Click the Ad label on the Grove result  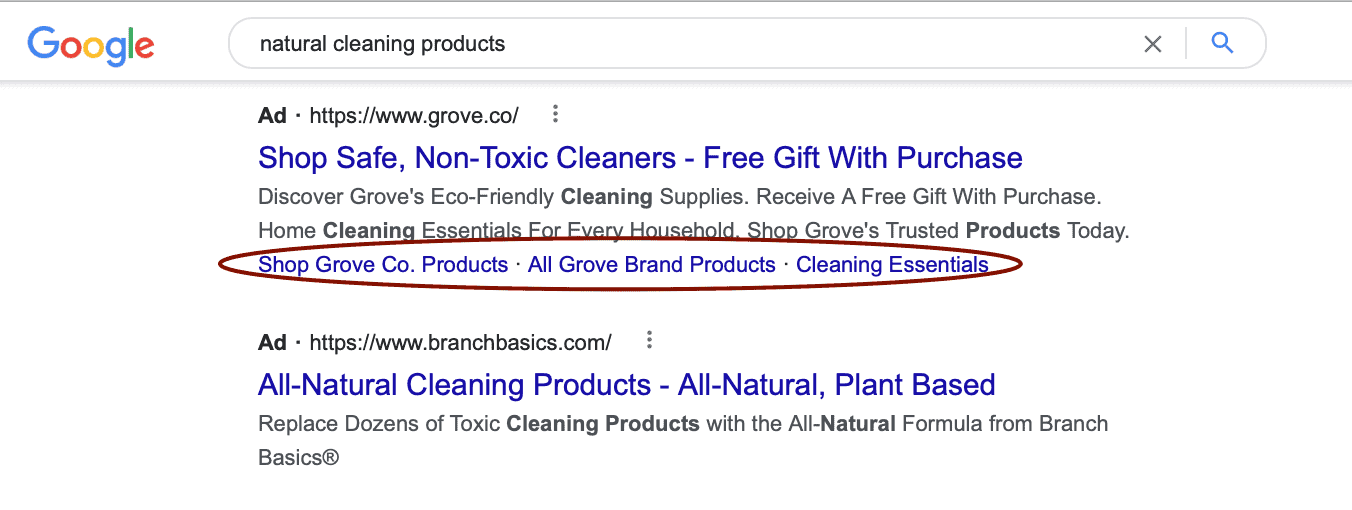(x=272, y=116)
